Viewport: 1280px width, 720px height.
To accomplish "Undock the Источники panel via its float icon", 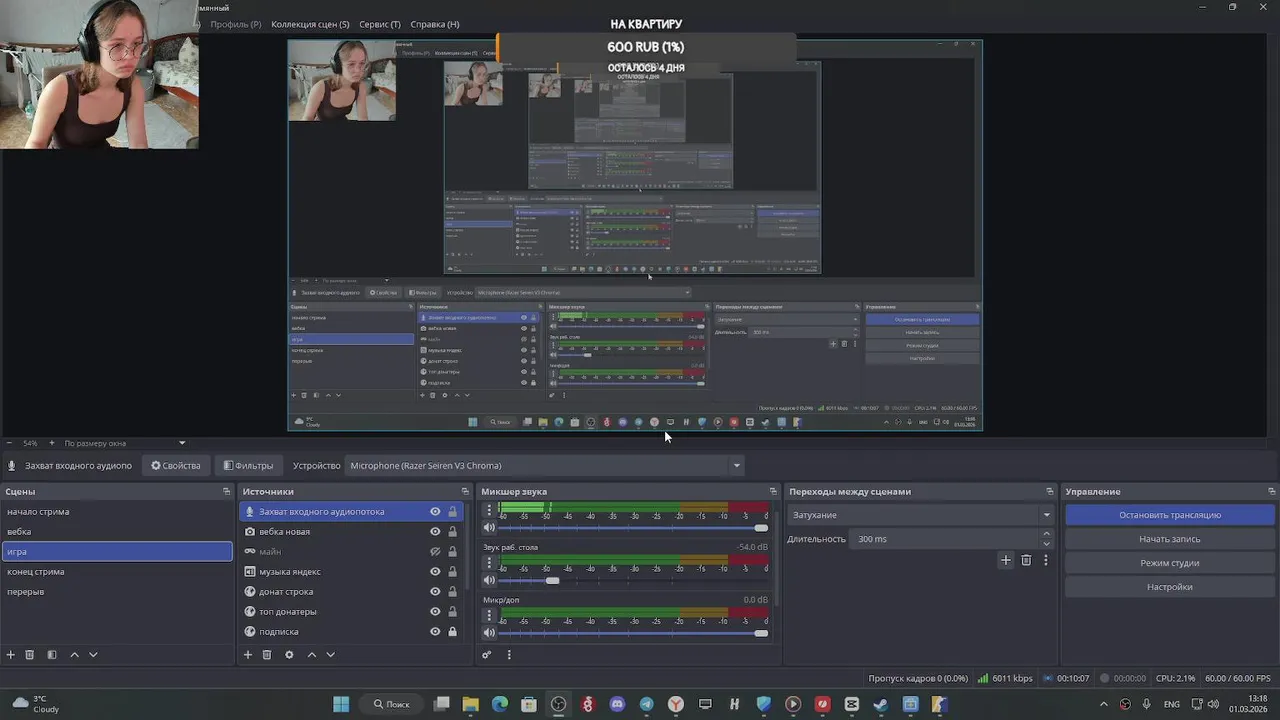I will point(465,491).
